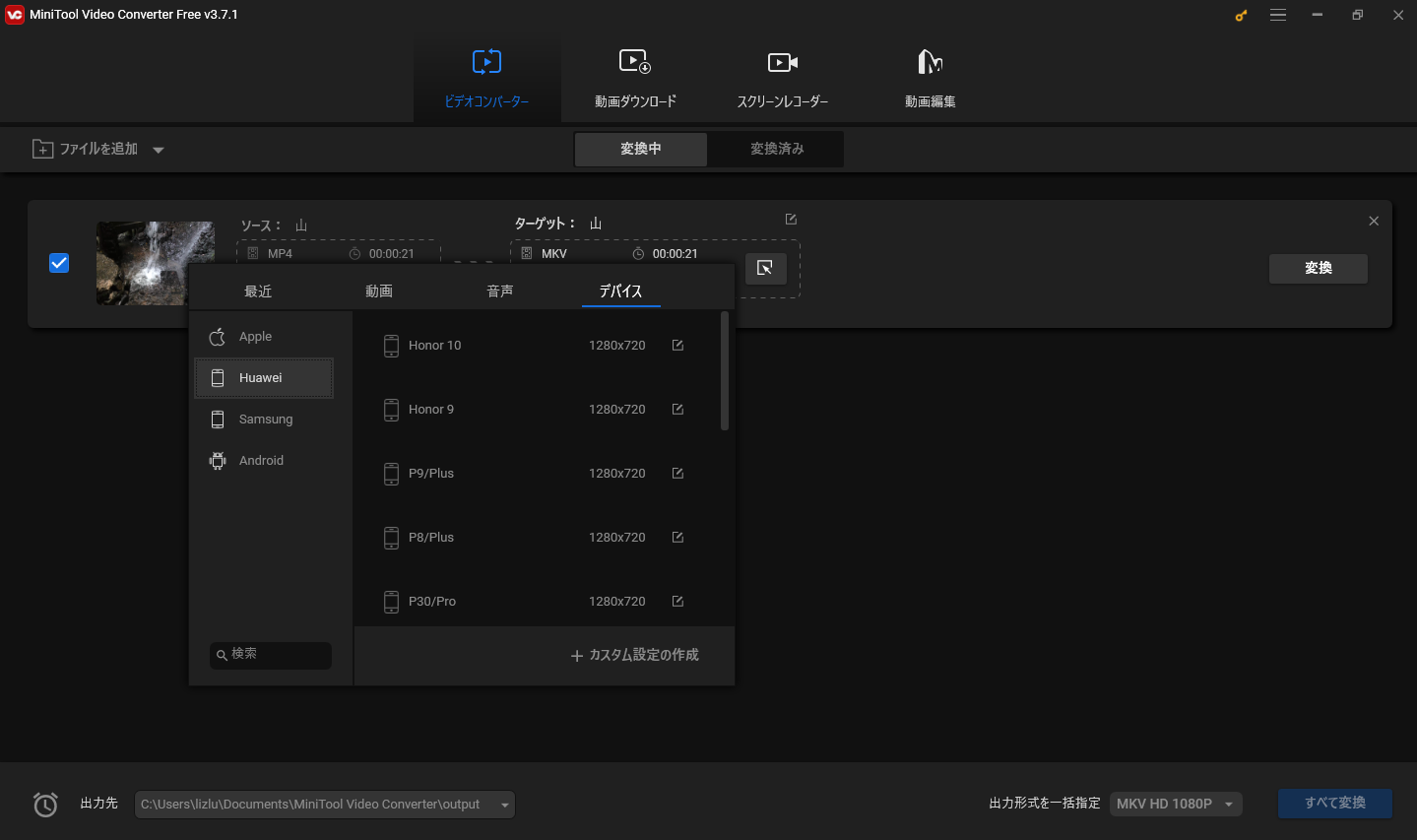The image size is (1417, 840).
Task: Click the preset list scrollbar
Action: [x=725, y=371]
